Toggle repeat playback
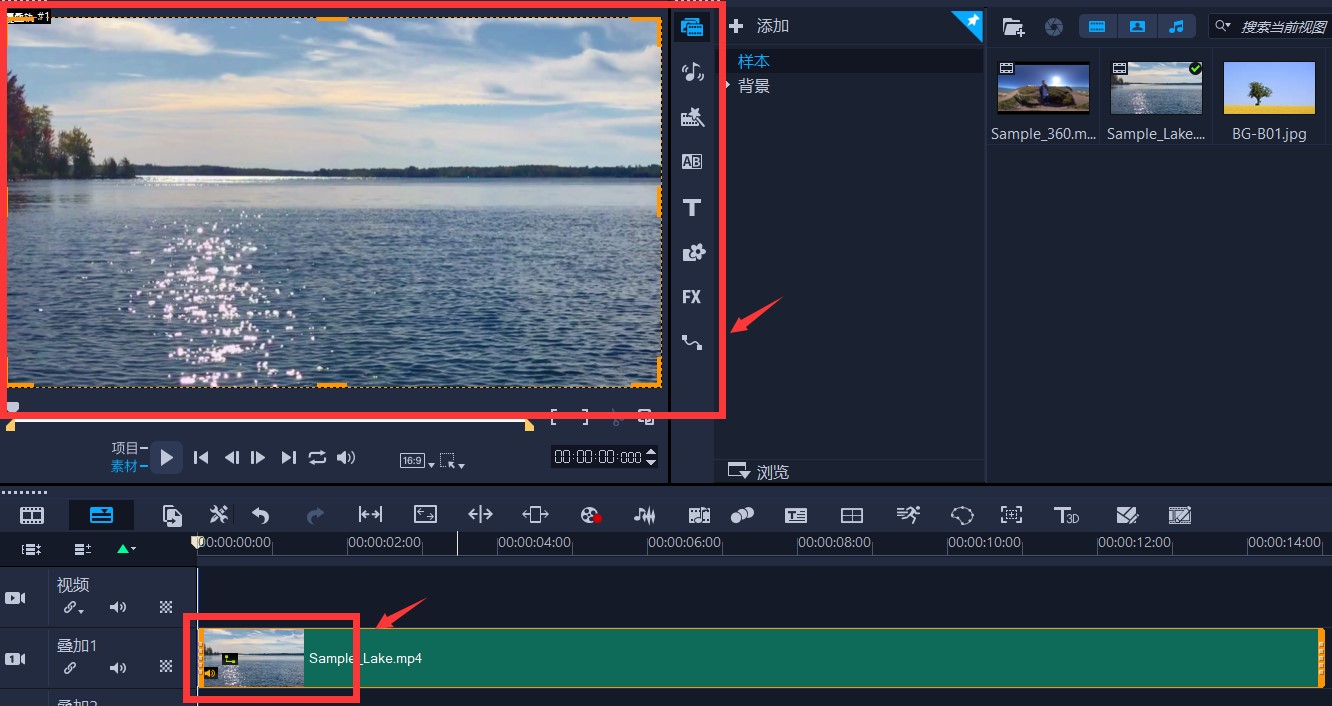1332x706 pixels. [317, 458]
